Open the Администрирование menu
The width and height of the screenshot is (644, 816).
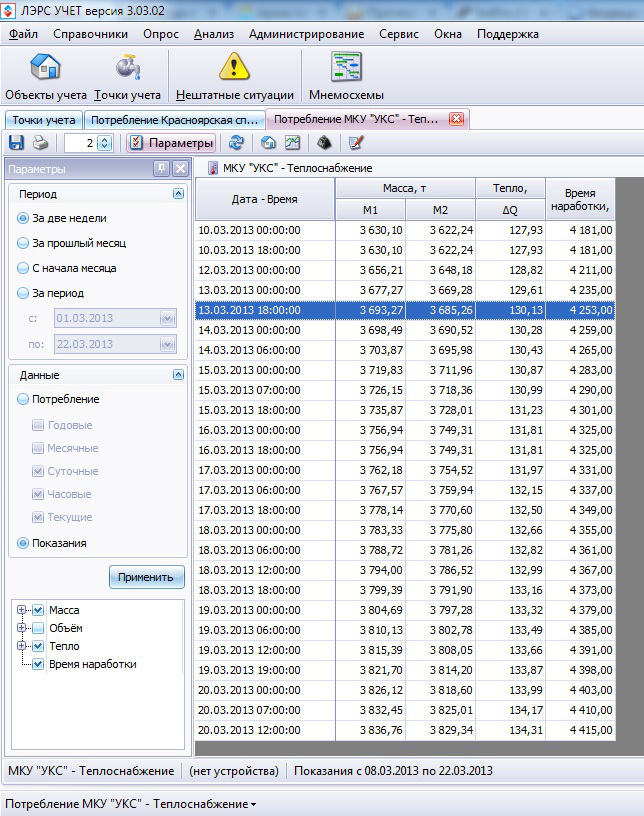pos(307,34)
